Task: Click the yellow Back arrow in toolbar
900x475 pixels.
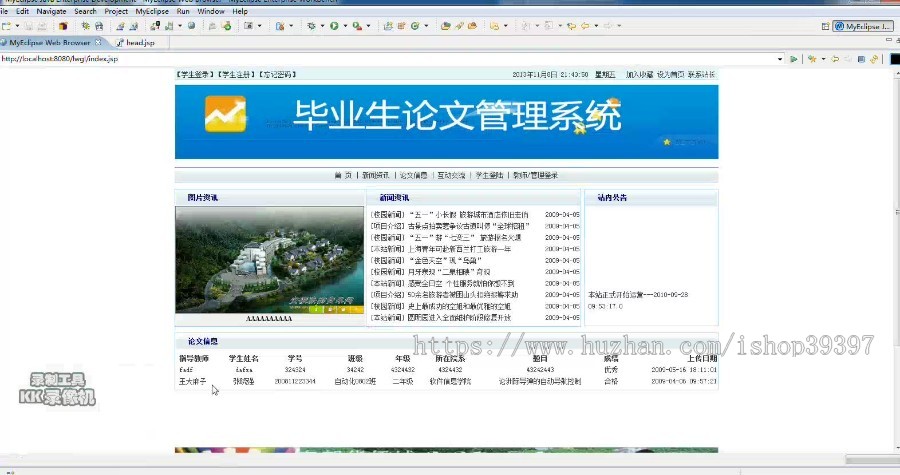Action: 585,26
